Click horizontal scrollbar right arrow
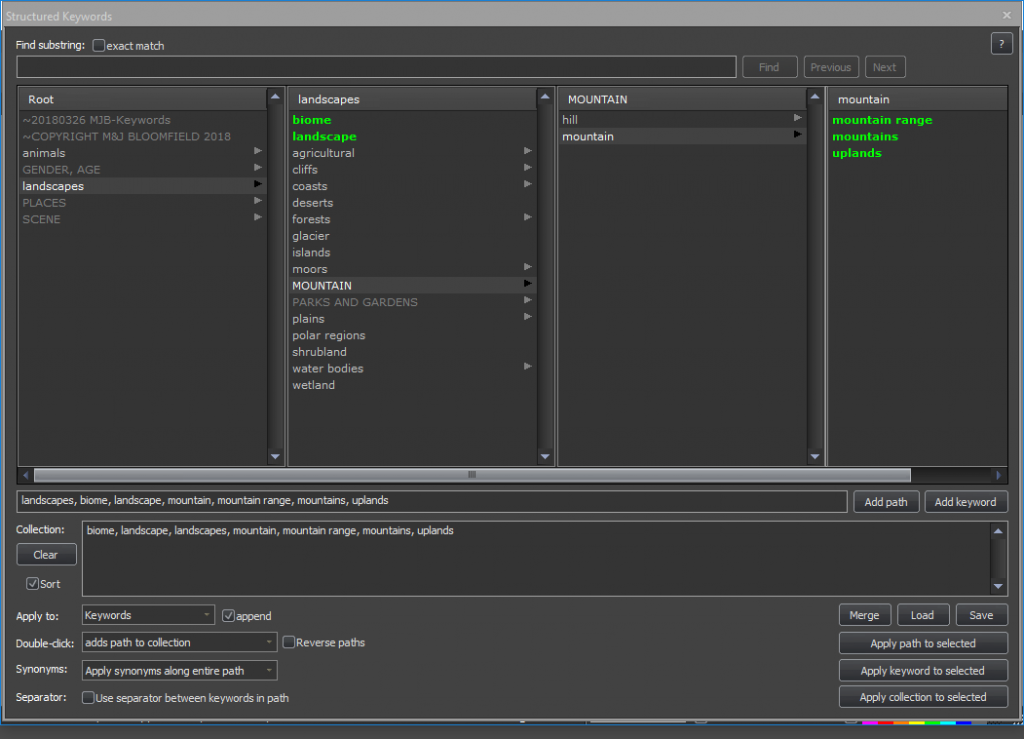 (998, 475)
